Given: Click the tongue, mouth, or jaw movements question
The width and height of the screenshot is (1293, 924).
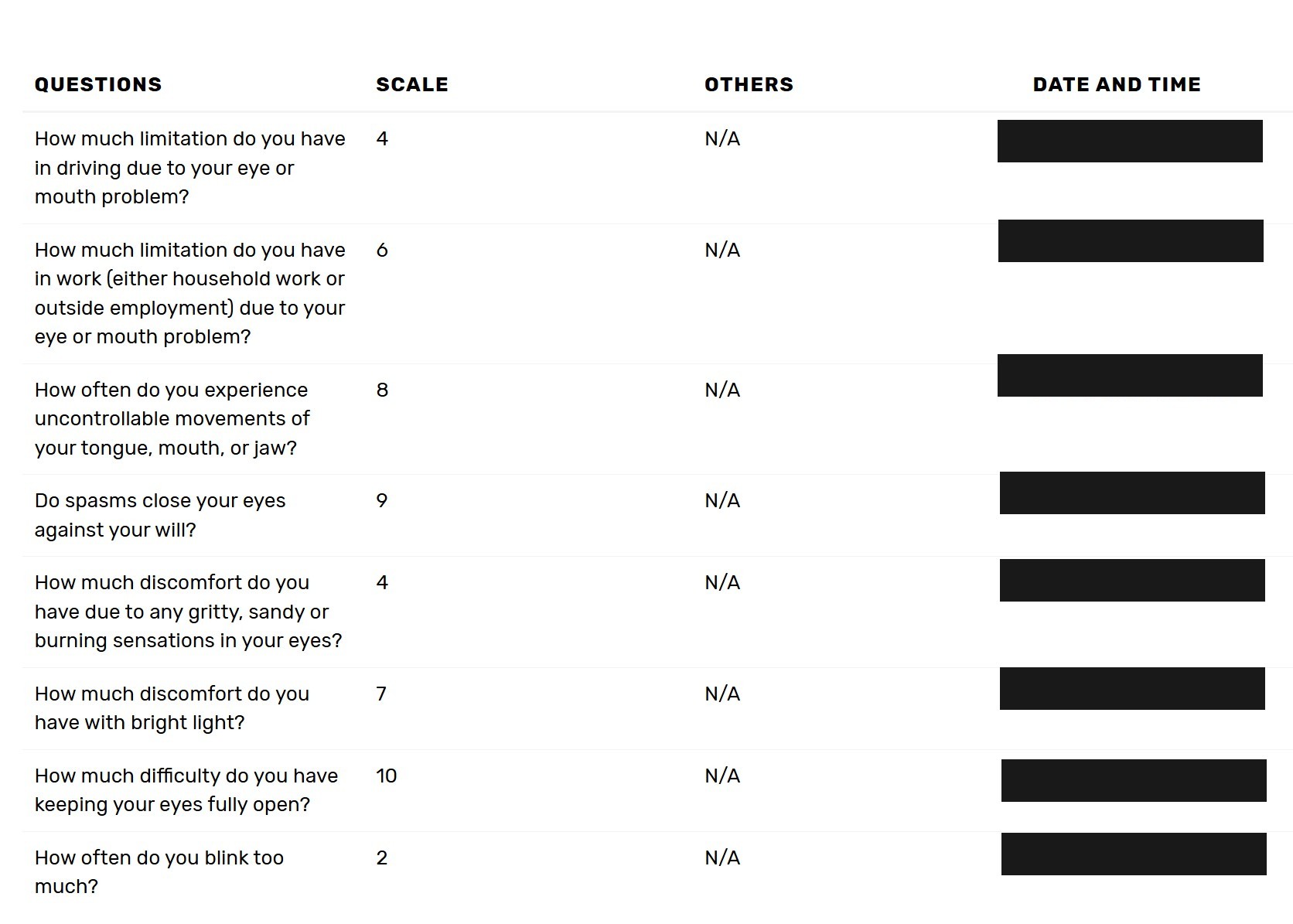Looking at the screenshot, I should tap(172, 419).
